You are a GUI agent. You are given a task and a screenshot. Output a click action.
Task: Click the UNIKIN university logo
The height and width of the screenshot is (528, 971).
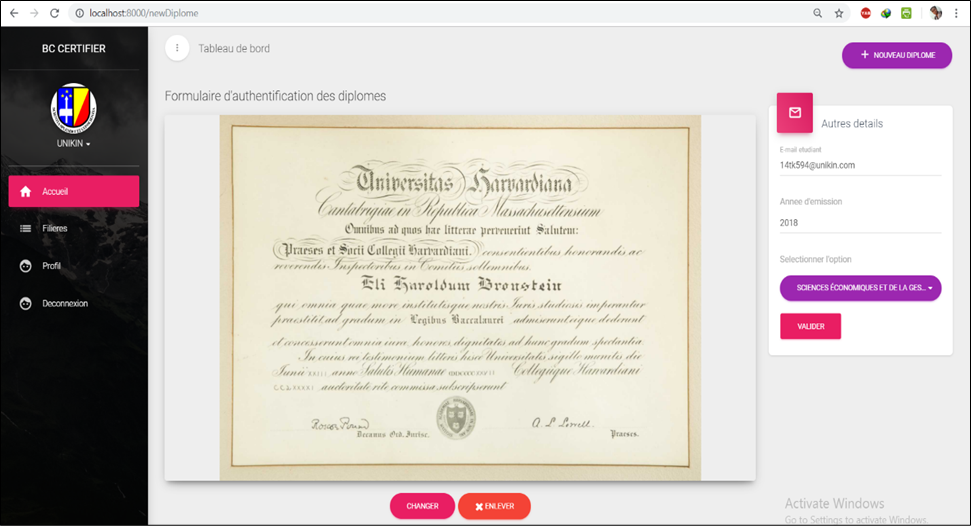pos(73,107)
